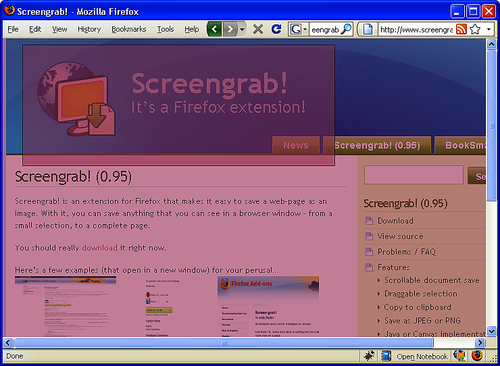Click the URL address field
The height and width of the screenshot is (366, 500).
coord(416,30)
